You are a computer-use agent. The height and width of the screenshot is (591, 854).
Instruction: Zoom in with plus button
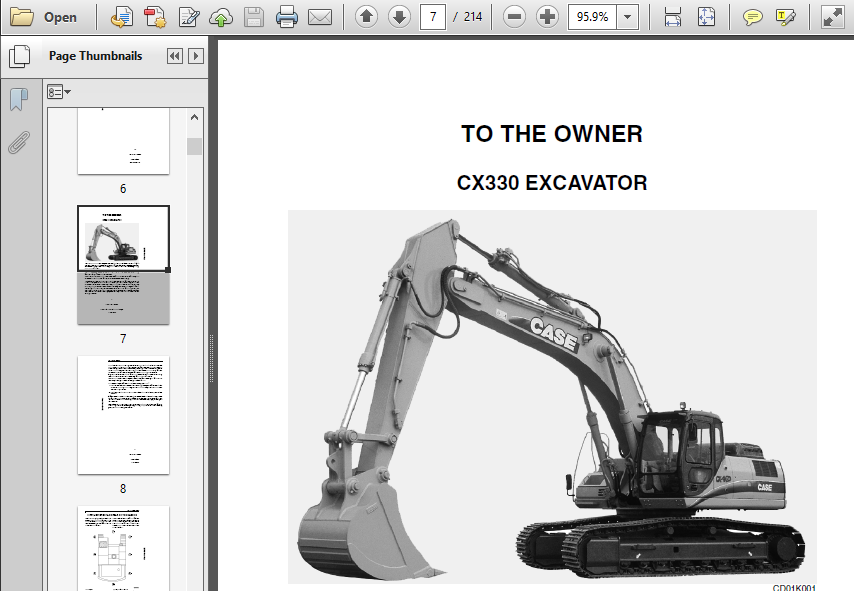[547, 17]
